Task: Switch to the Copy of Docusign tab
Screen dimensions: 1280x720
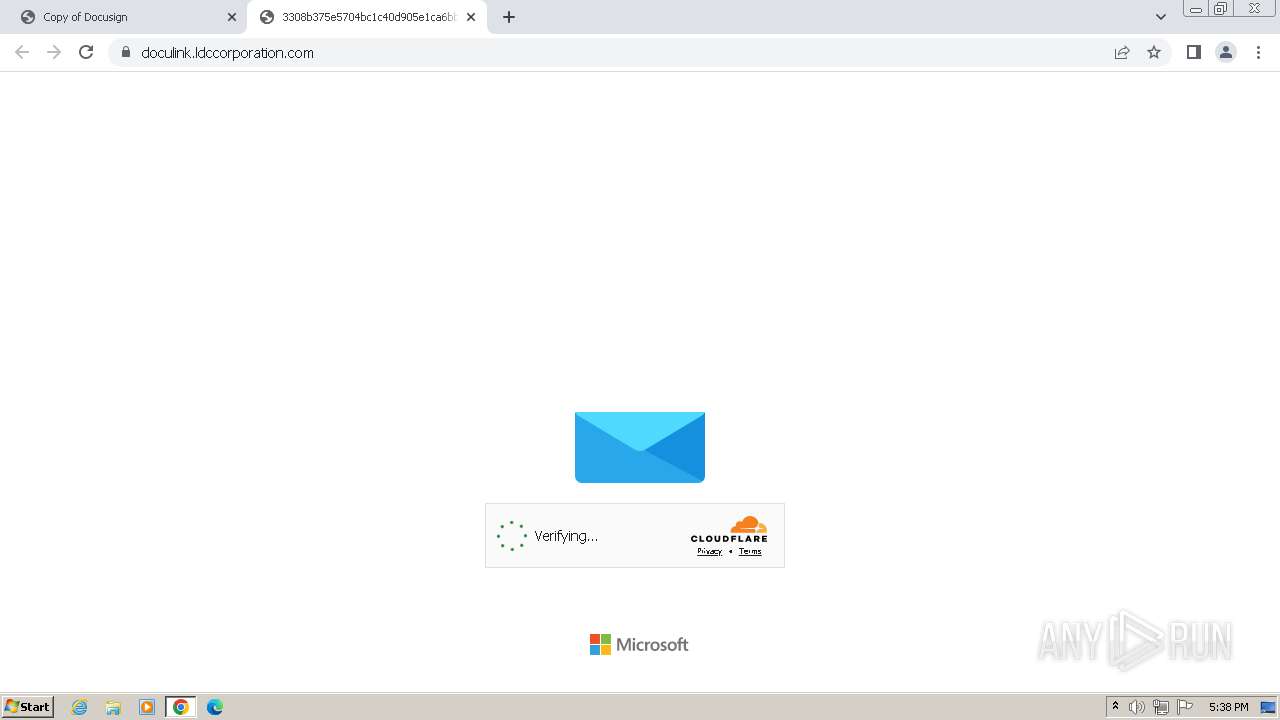Action: pyautogui.click(x=123, y=17)
